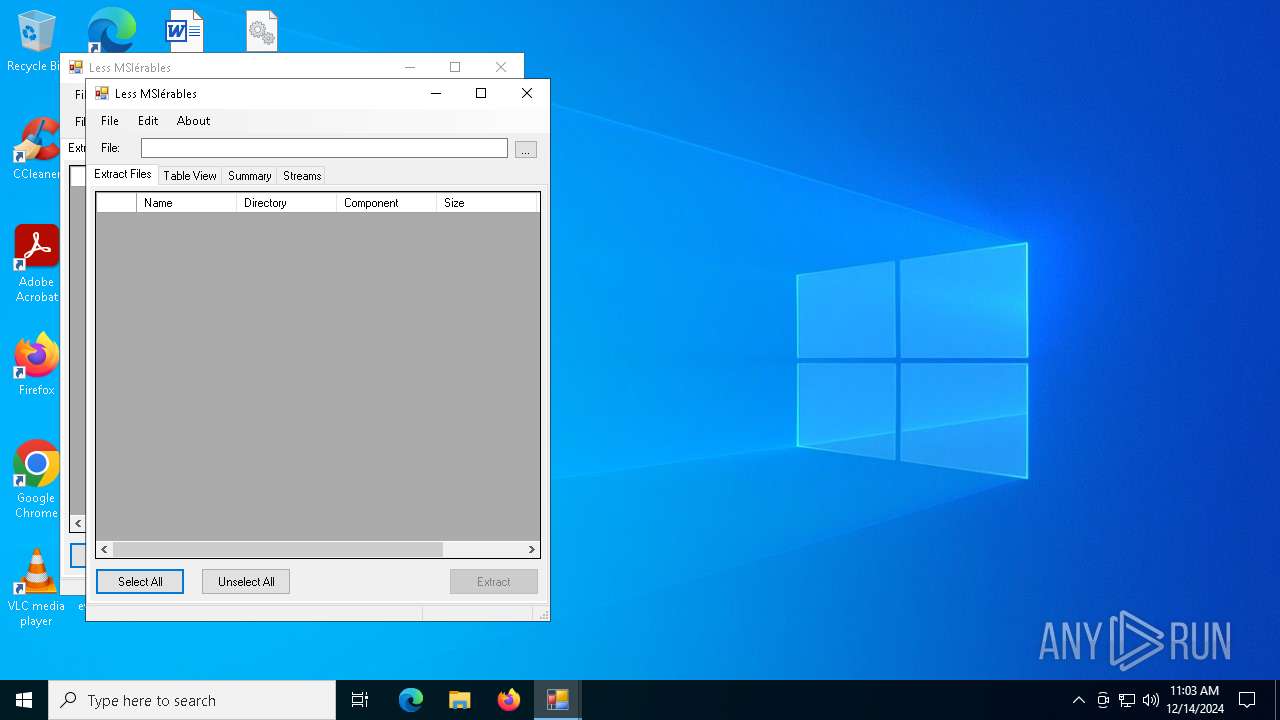Screen dimensions: 1280x720
Task: Click the Select All button
Action: point(140,582)
